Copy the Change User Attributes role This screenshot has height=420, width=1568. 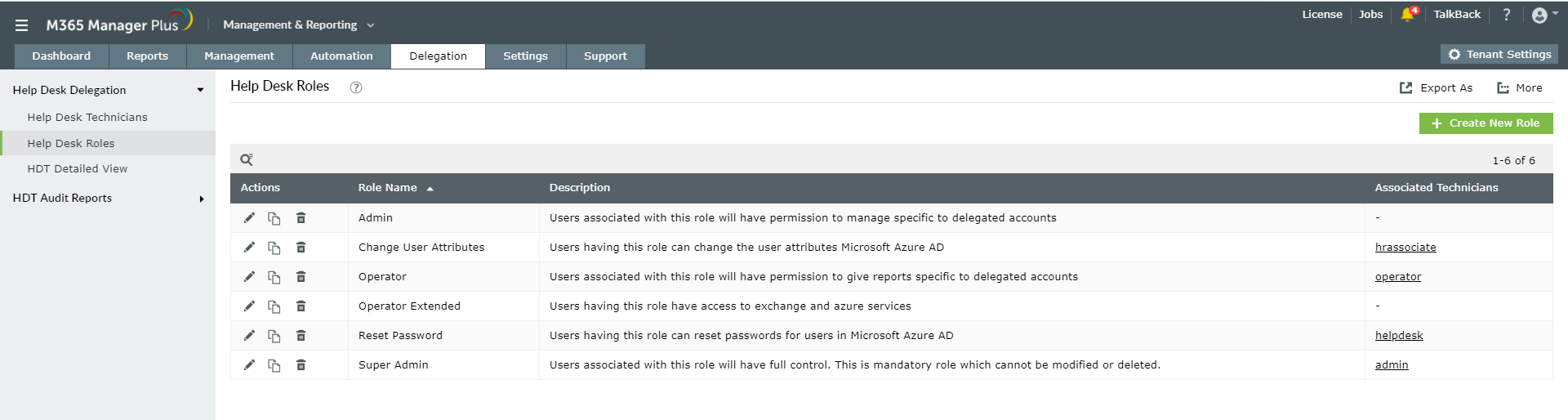point(274,248)
